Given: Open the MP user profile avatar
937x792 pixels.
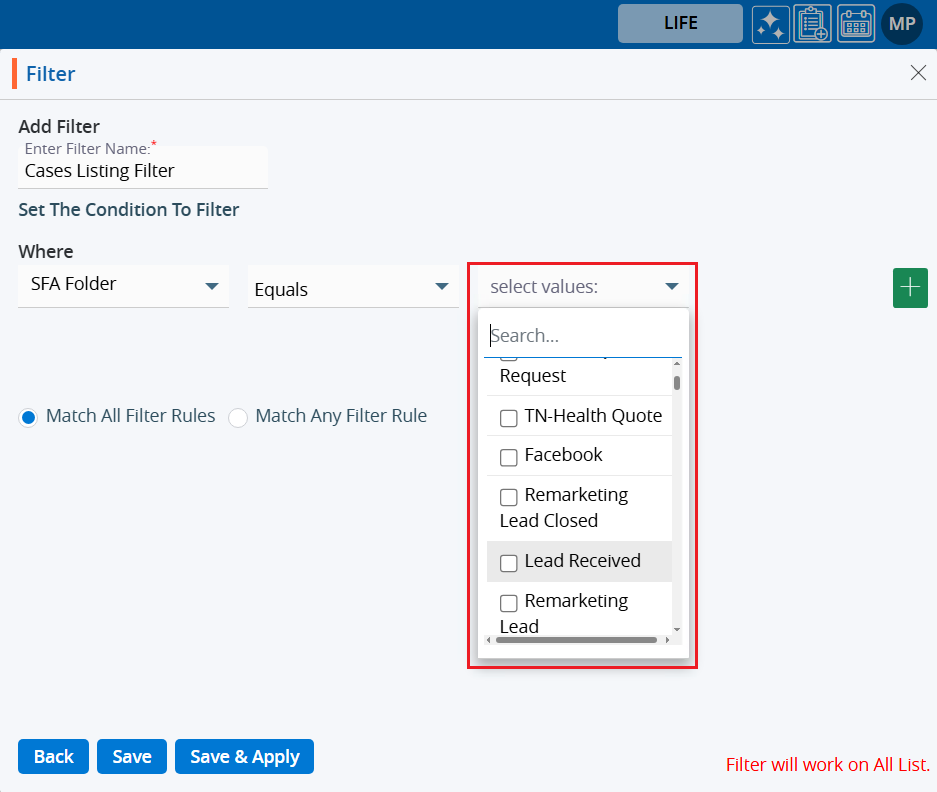Looking at the screenshot, I should tap(901, 24).
